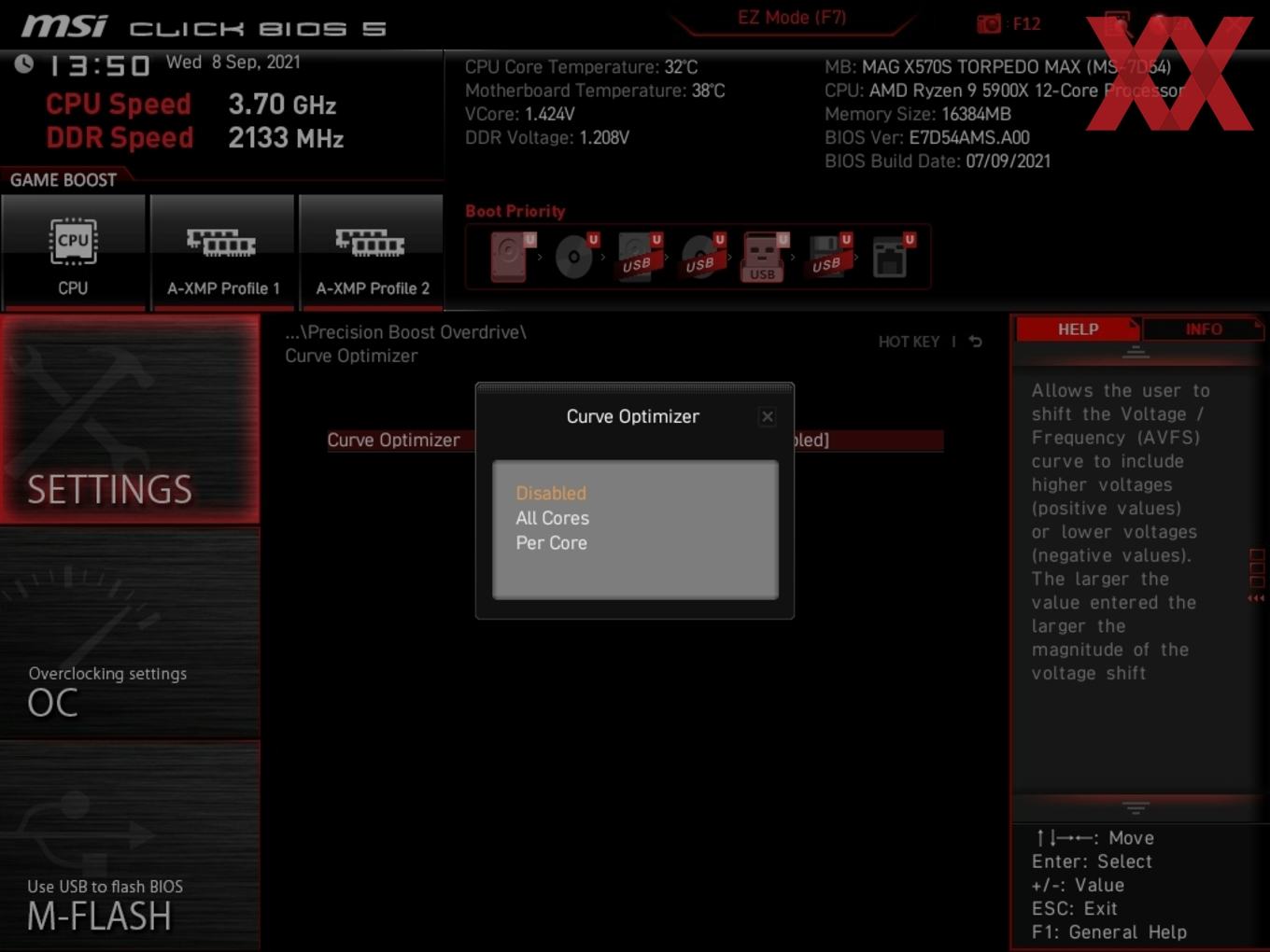Switch to the INFO tab
The height and width of the screenshot is (952, 1270).
tap(1204, 329)
